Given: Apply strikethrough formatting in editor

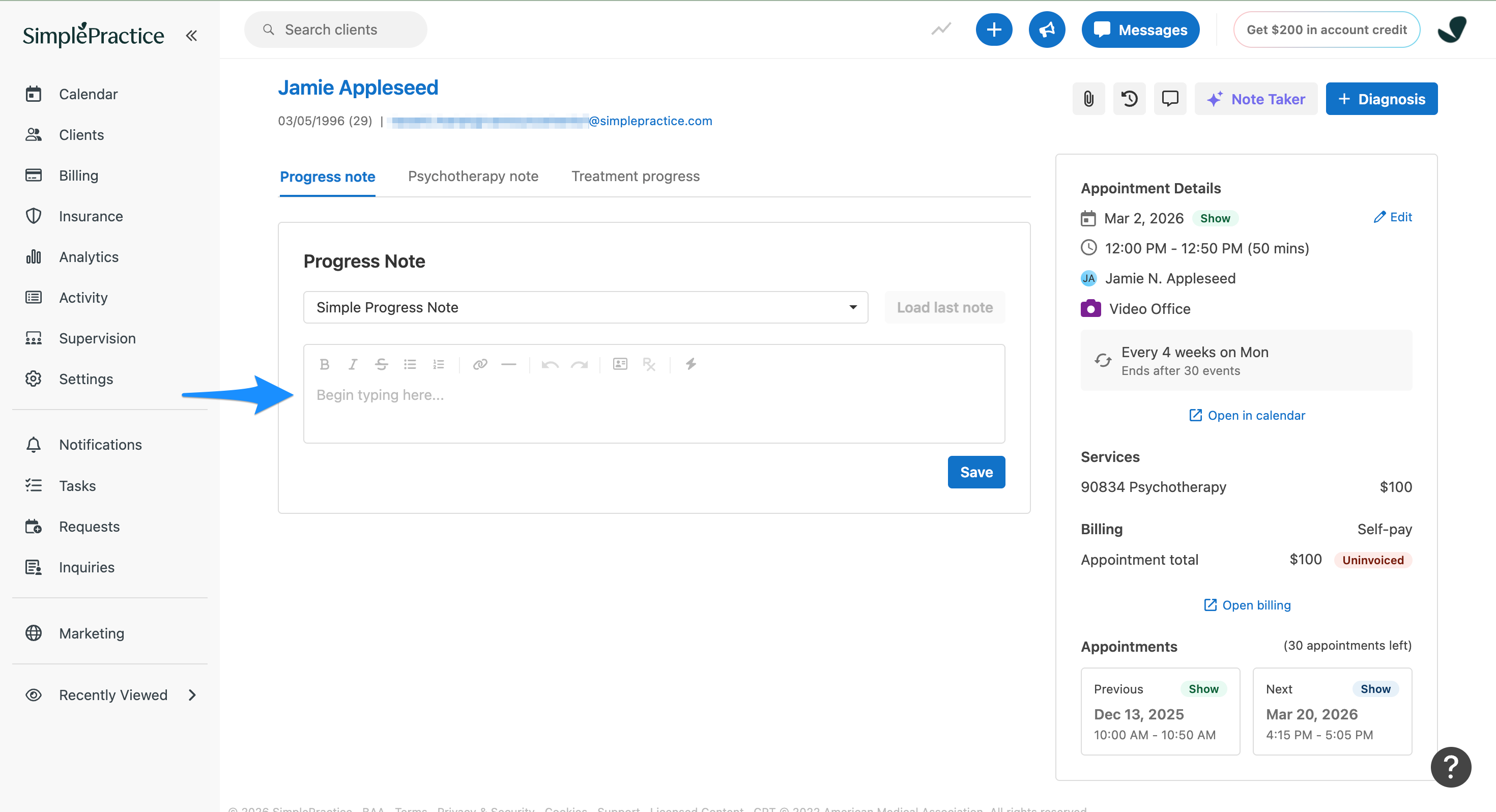Looking at the screenshot, I should coord(382,364).
